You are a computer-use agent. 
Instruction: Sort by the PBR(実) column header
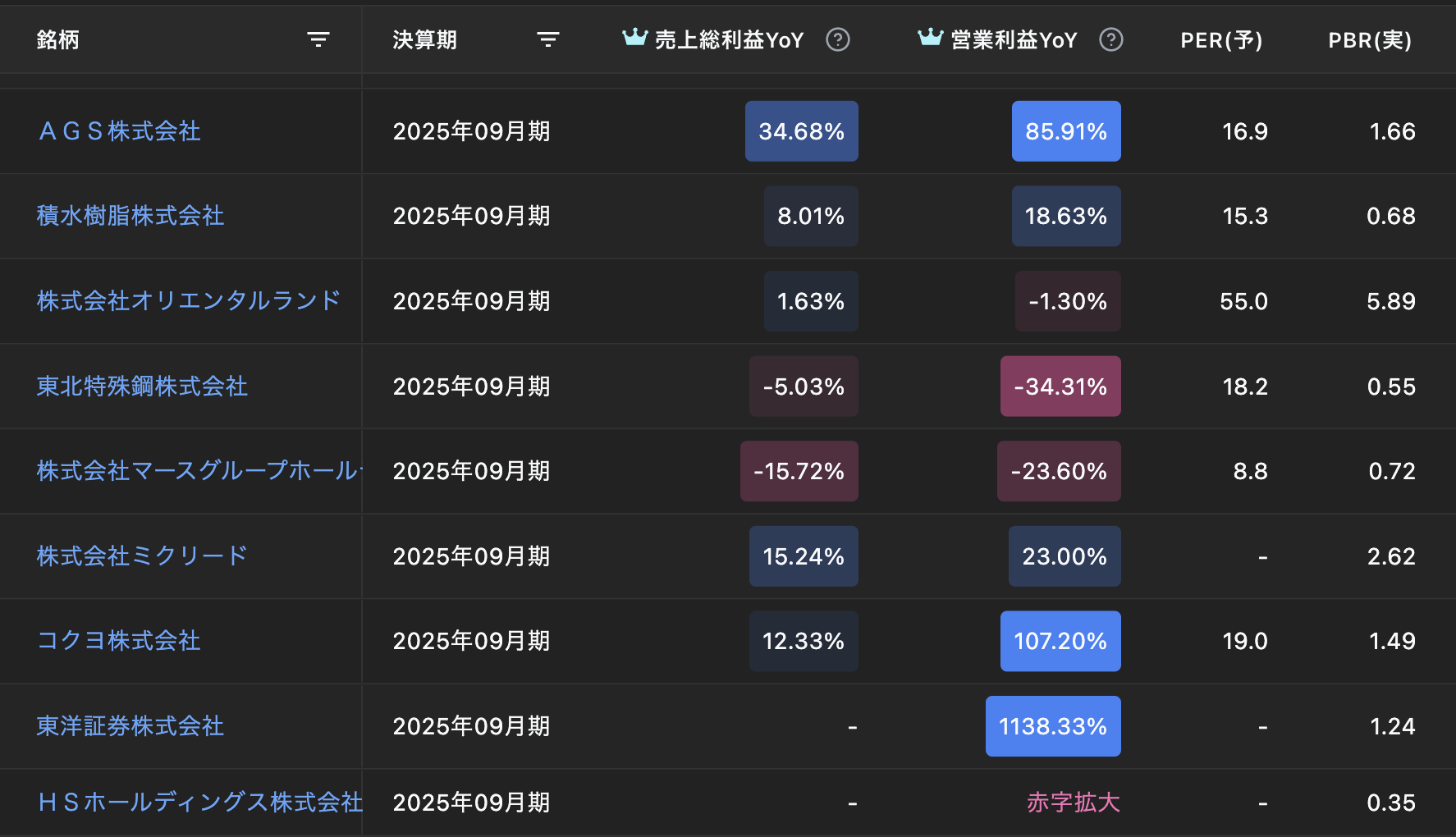coord(1369,39)
